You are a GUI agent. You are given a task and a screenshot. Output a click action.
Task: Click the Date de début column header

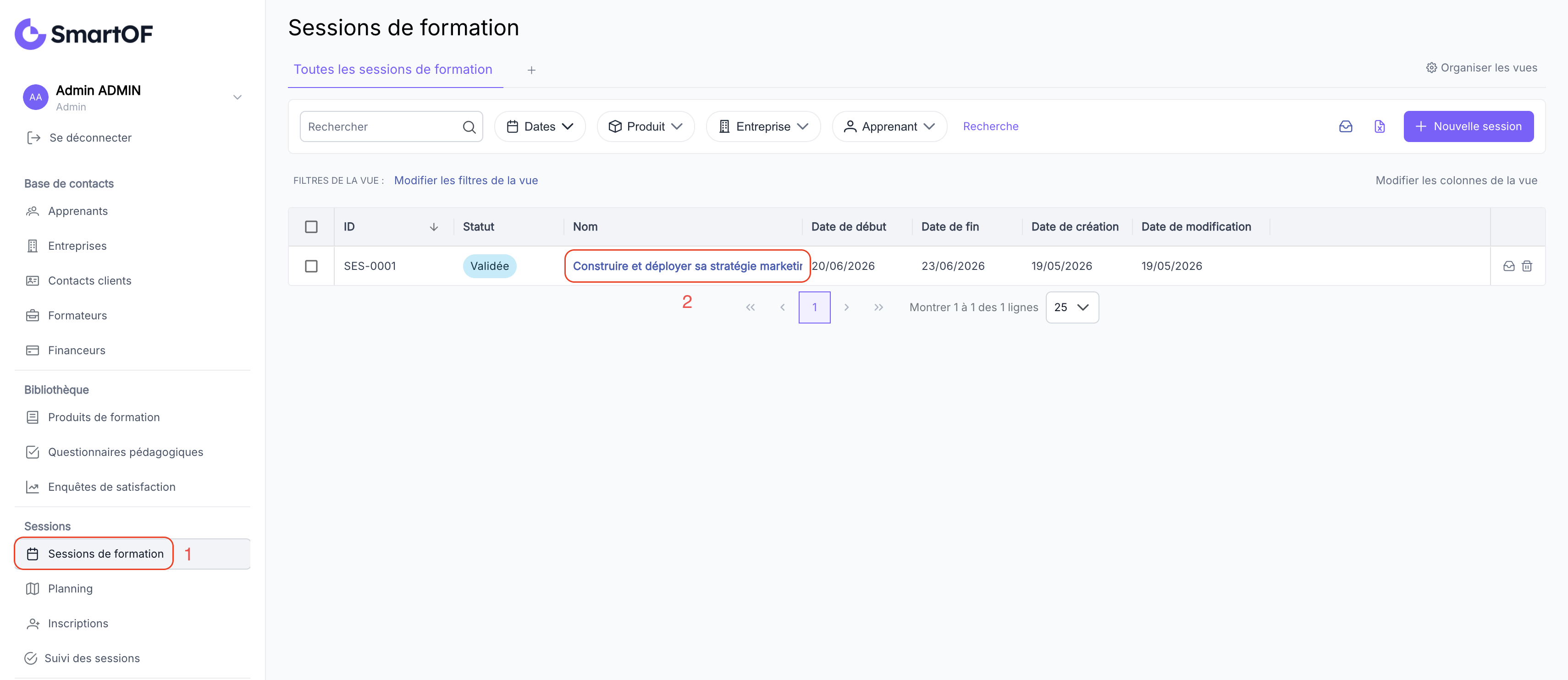(849, 227)
